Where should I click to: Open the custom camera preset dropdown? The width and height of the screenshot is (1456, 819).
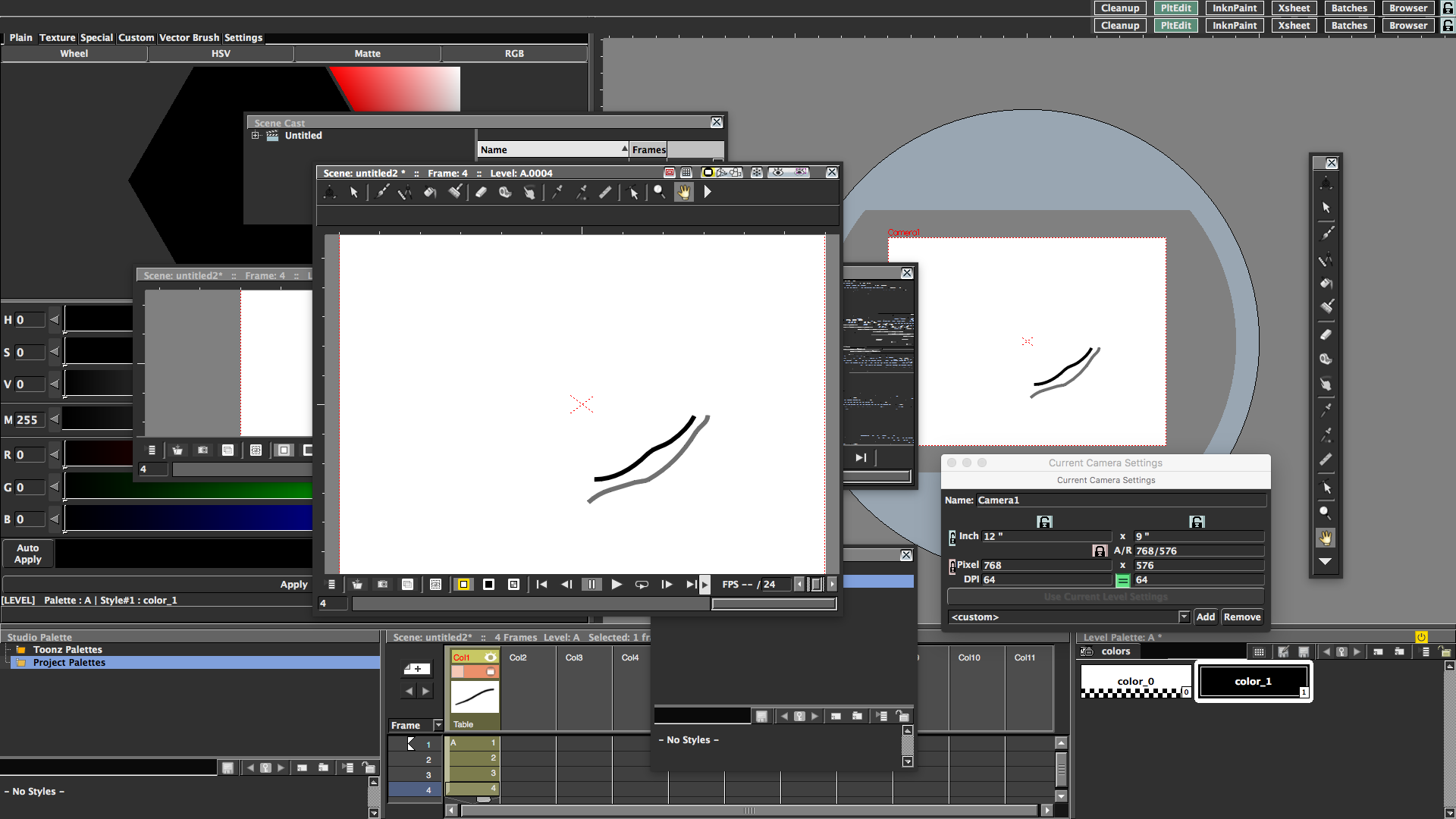(1183, 617)
